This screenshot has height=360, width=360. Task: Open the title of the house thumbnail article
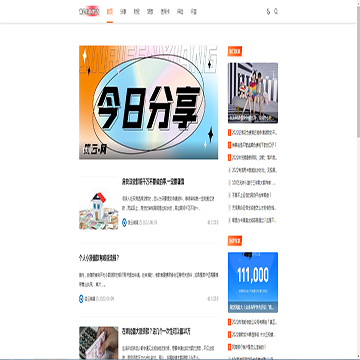(x=153, y=182)
